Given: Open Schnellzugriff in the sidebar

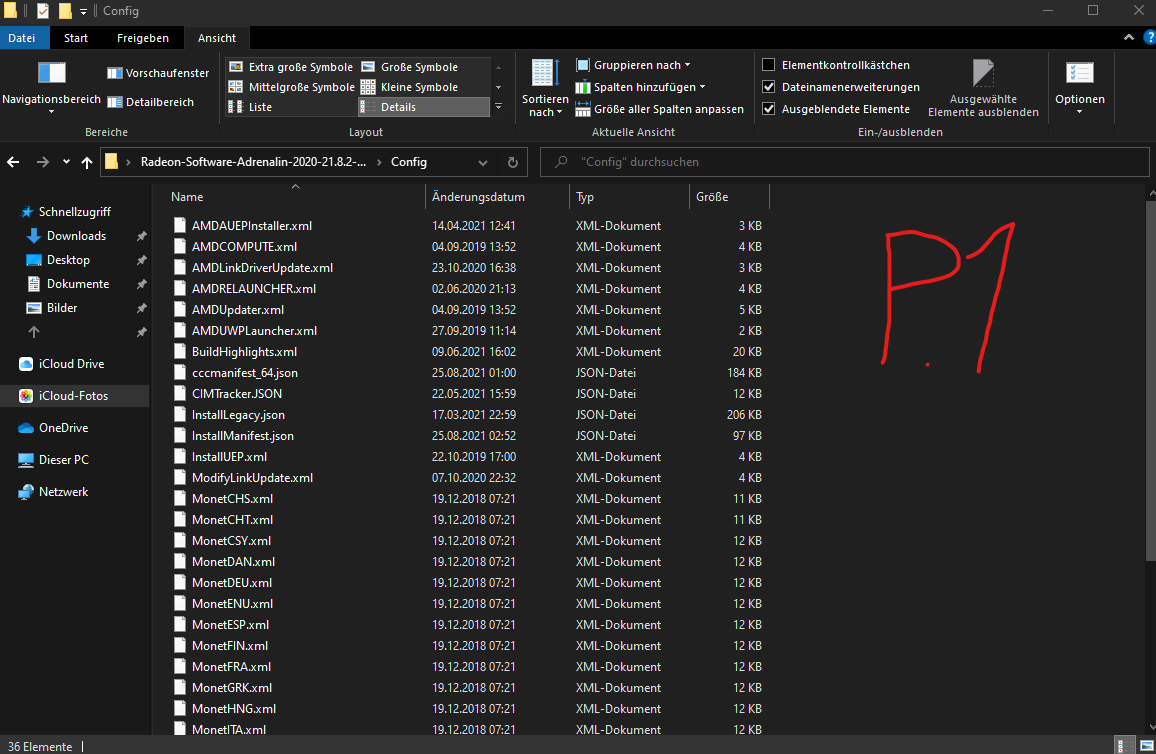Looking at the screenshot, I should pos(74,212).
